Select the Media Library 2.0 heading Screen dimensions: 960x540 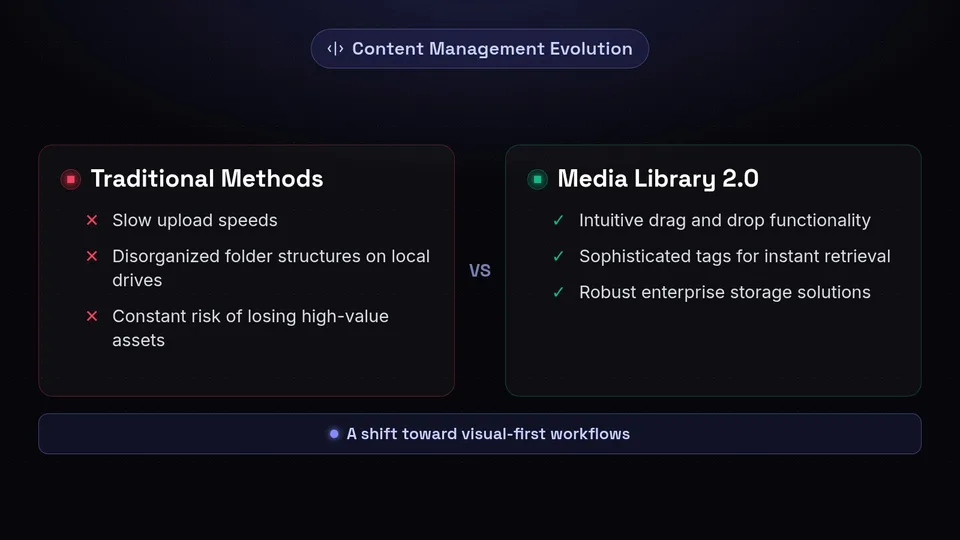658,179
